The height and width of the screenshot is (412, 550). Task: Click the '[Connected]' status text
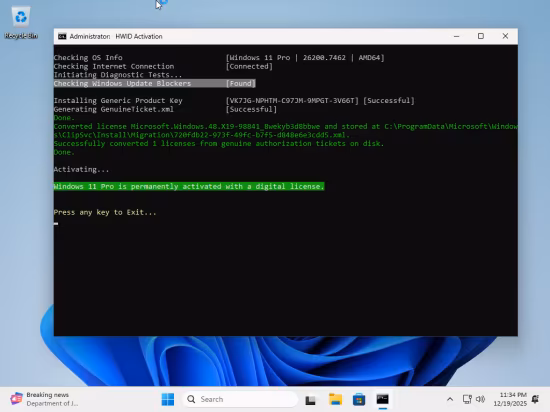[x=249, y=66]
